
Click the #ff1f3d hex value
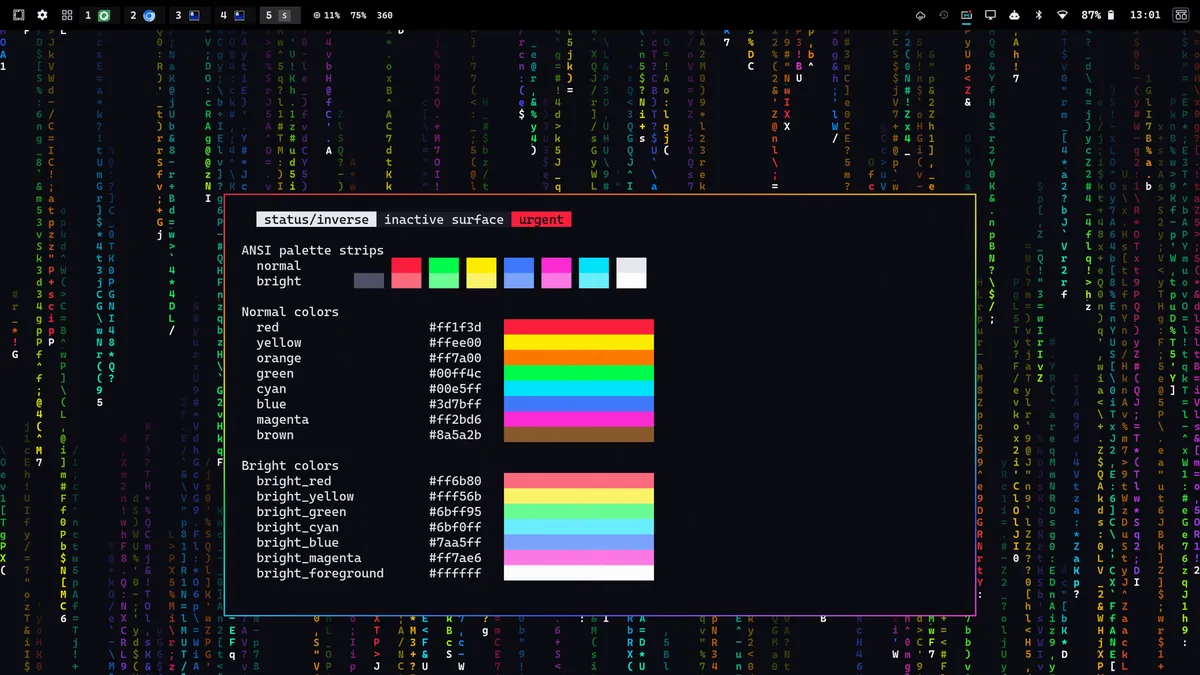[455, 327]
